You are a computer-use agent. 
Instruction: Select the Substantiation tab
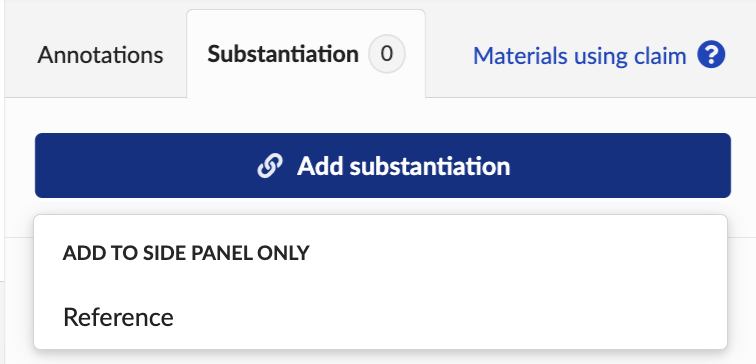(306, 54)
